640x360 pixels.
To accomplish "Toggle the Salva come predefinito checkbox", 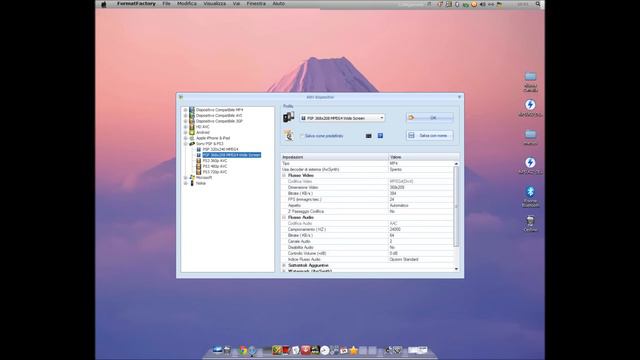I will [302, 136].
